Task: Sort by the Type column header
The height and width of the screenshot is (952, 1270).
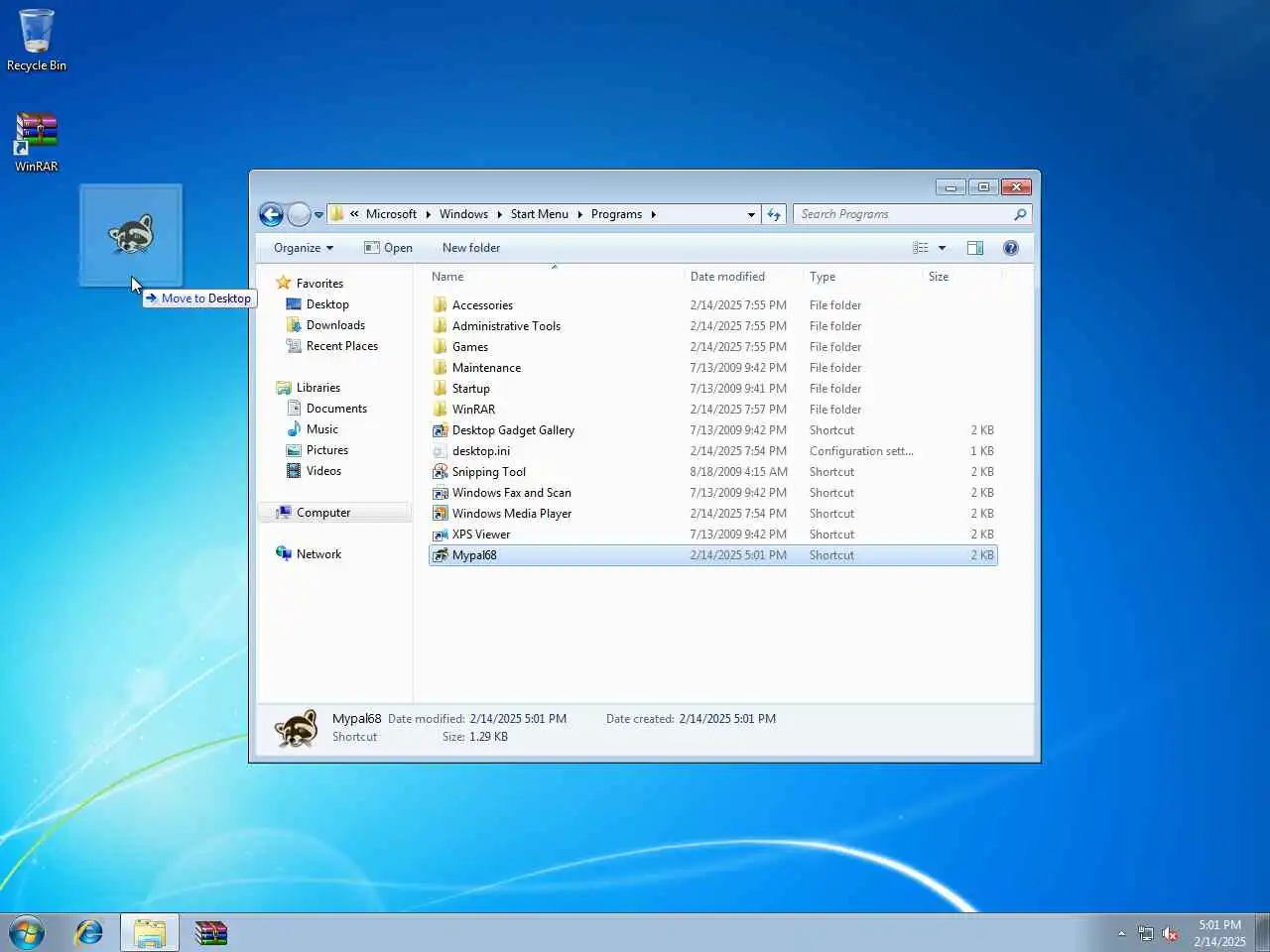Action: click(x=862, y=277)
